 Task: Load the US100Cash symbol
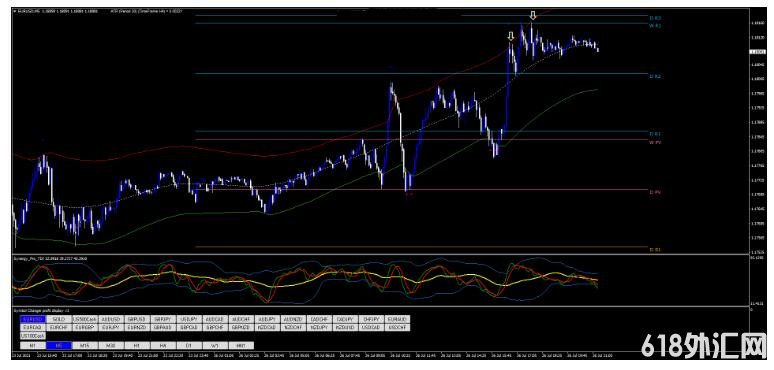coord(33,335)
